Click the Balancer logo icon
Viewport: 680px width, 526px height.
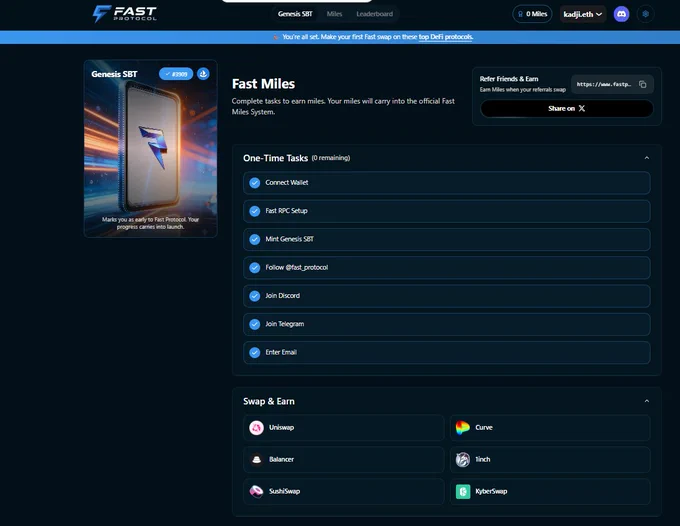click(256, 459)
